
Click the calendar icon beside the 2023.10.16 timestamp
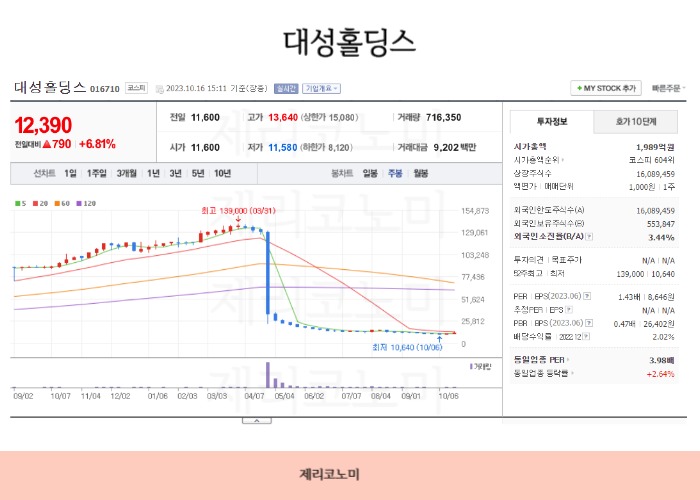(159, 89)
